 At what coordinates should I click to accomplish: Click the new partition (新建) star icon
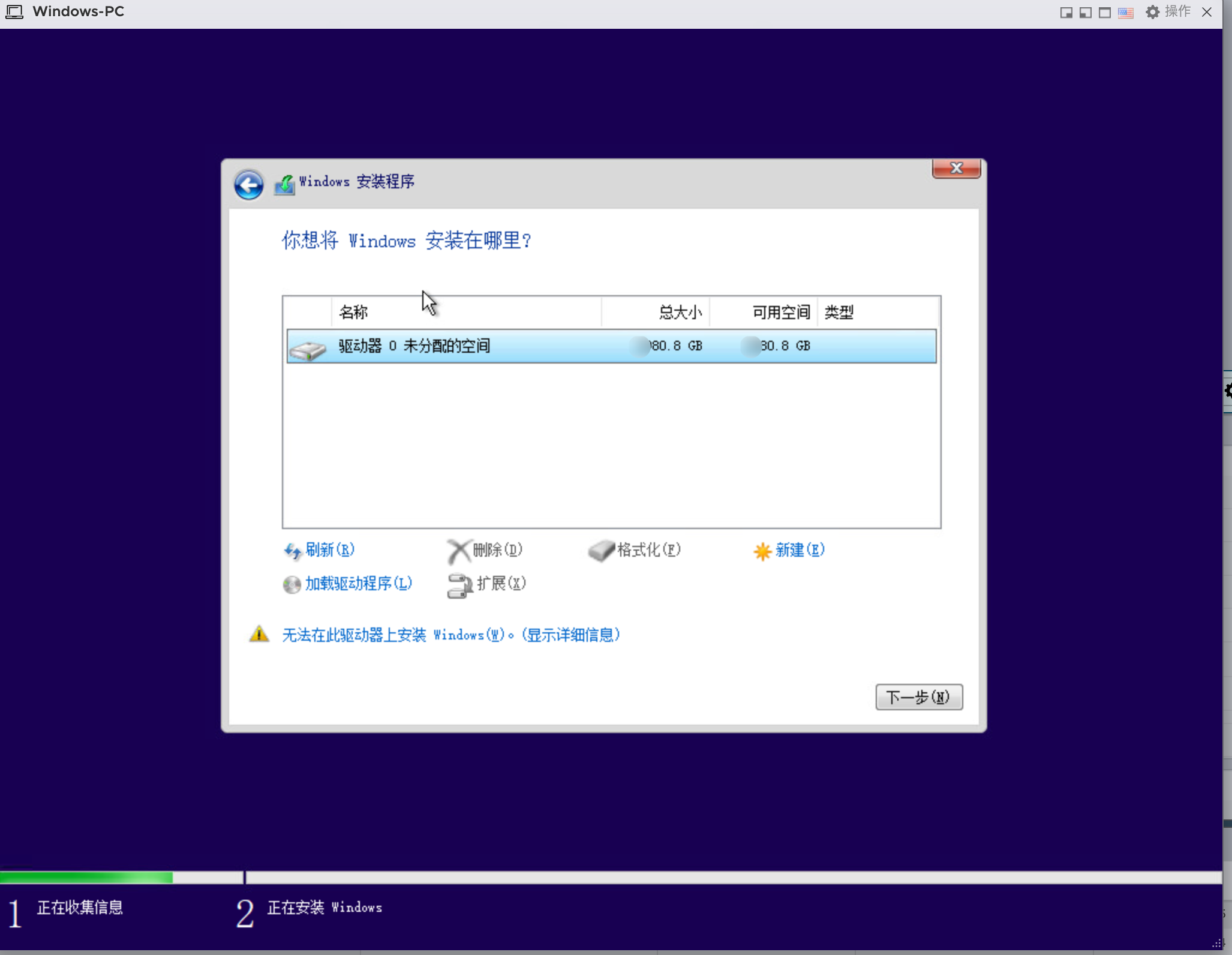point(762,551)
